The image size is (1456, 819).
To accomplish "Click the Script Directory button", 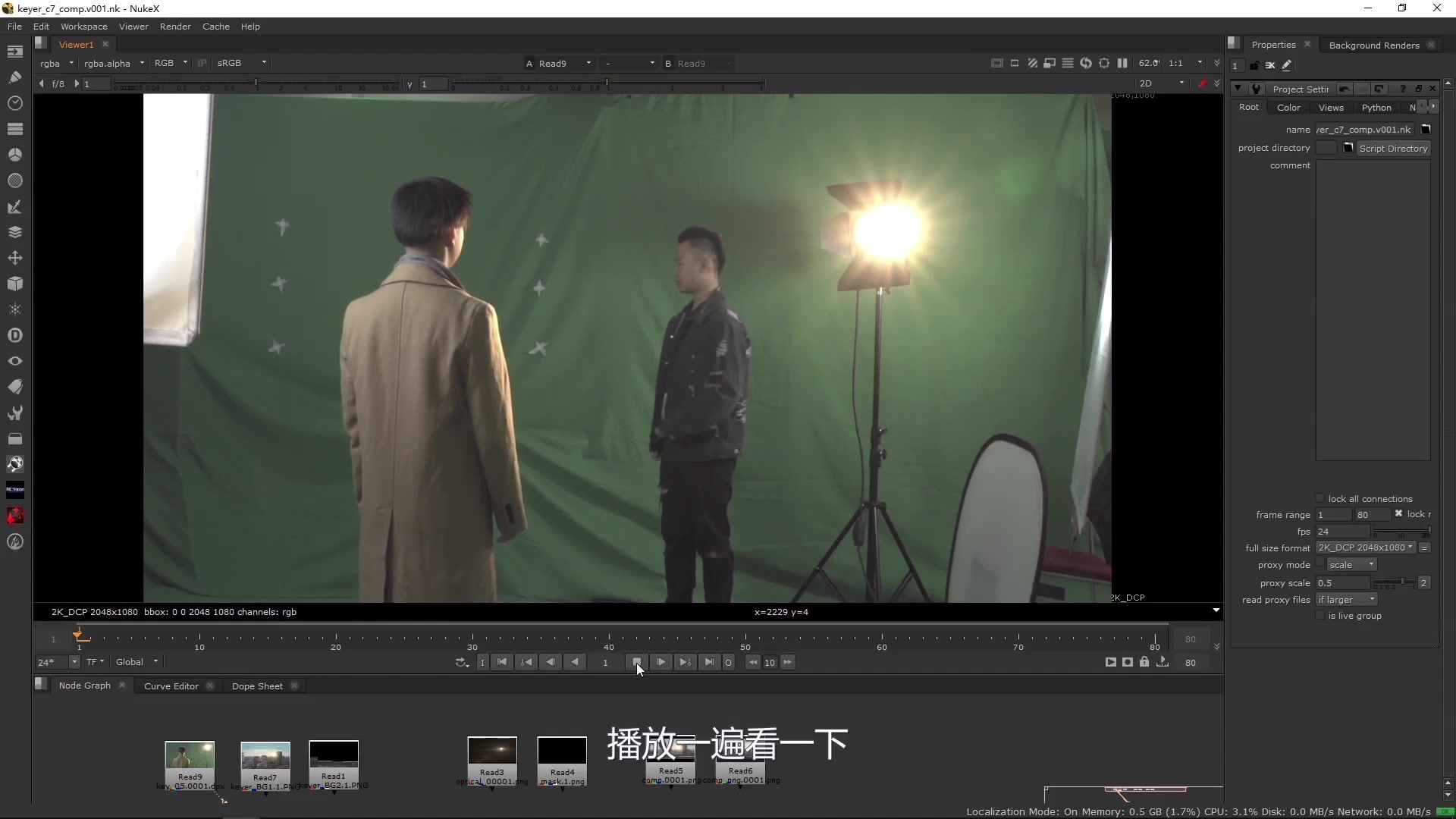I will pos(1393,148).
